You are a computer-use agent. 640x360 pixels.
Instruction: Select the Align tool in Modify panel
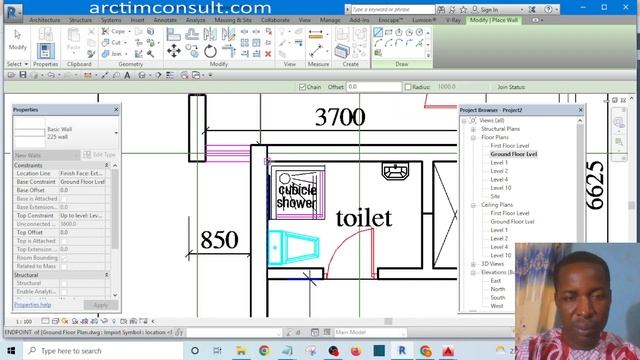pos(173,34)
